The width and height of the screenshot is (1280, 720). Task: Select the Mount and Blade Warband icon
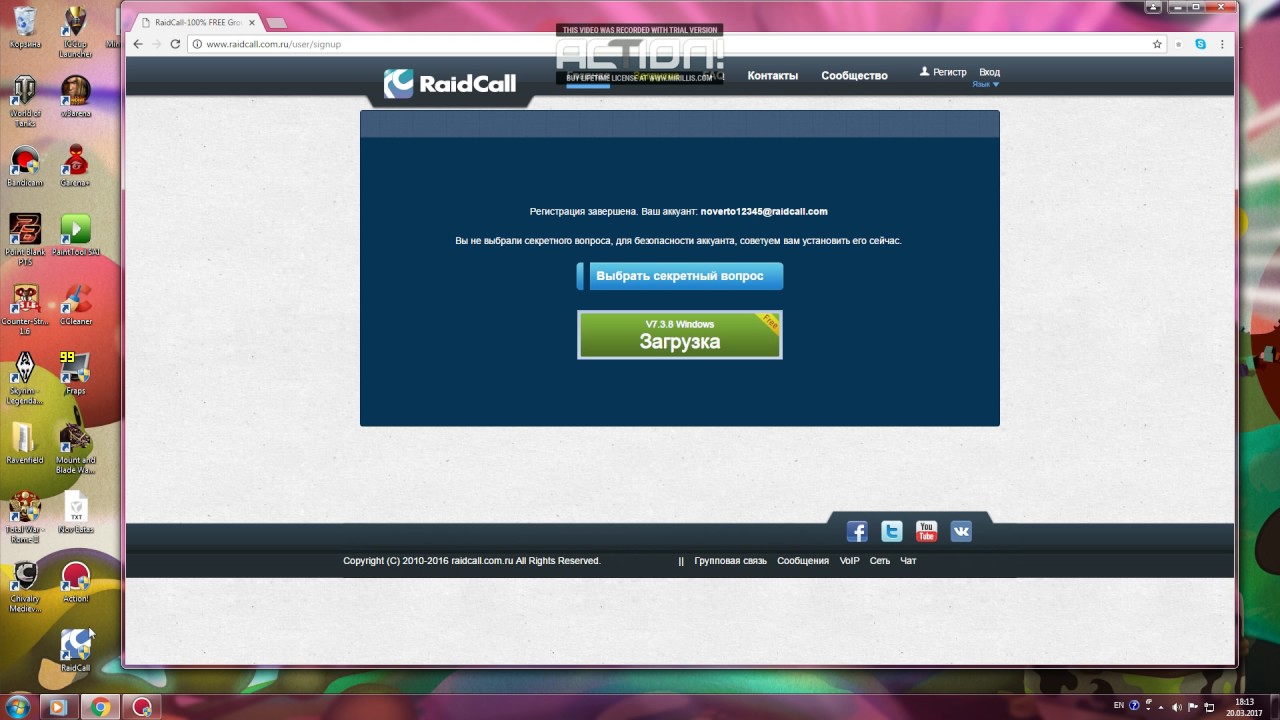75,447
